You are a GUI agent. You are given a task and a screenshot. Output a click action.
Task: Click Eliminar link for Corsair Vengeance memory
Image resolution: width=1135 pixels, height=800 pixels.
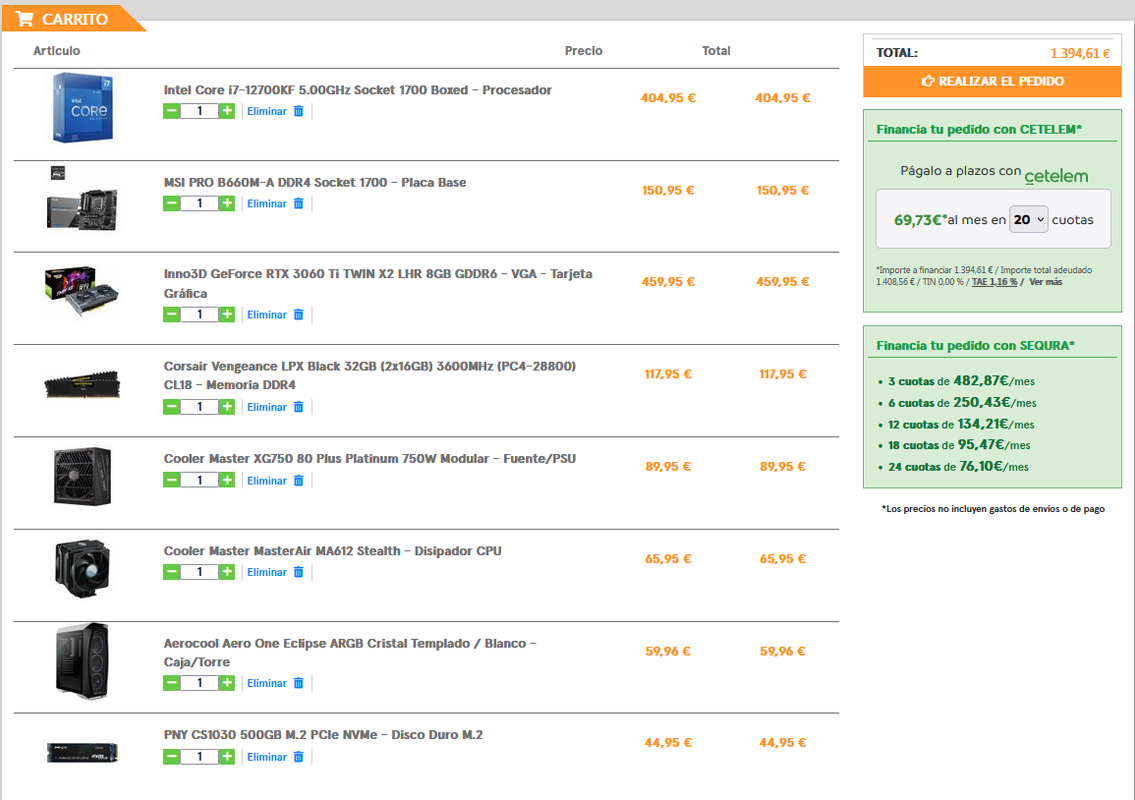tap(267, 407)
